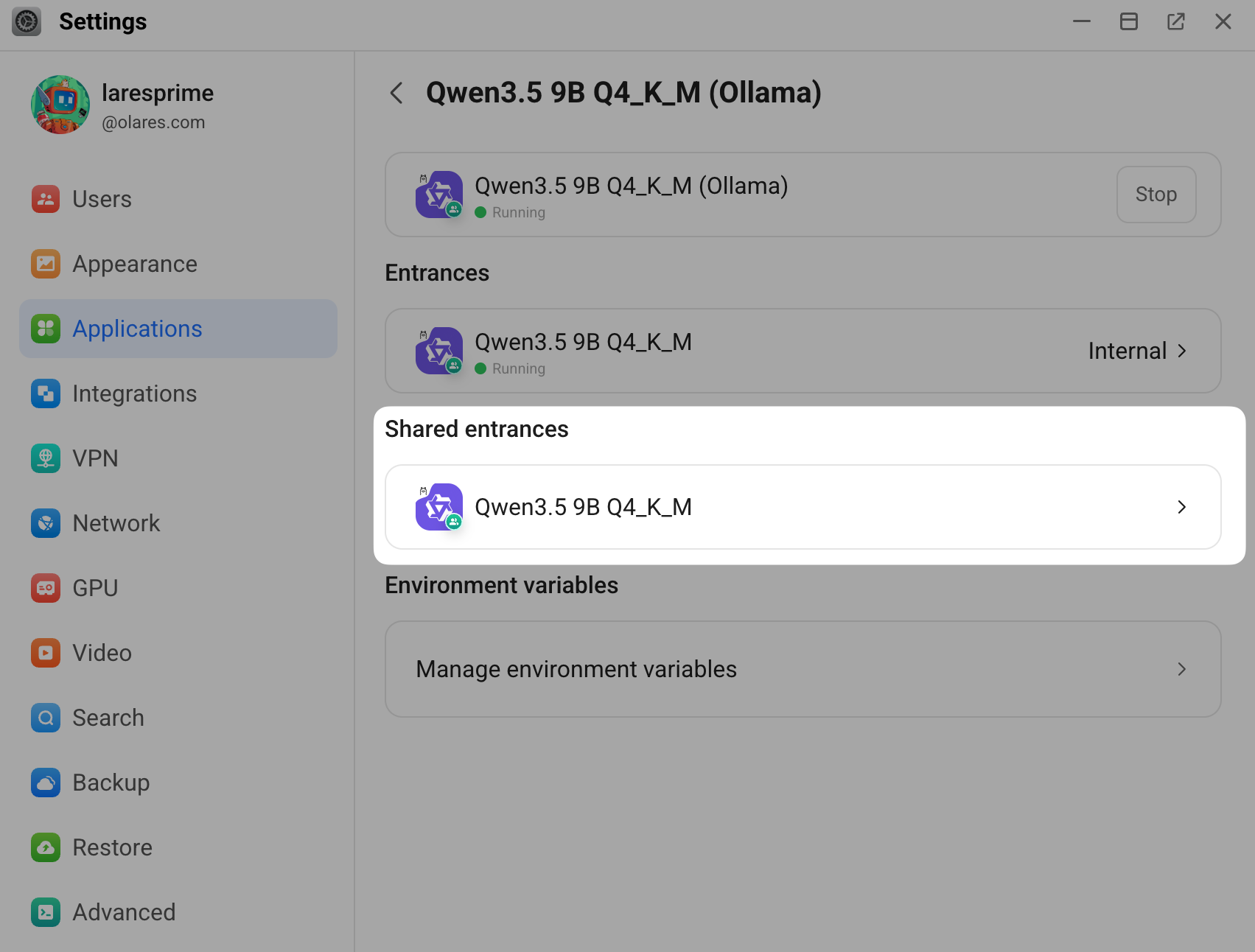Open Settings window in new window icon
Image resolution: width=1255 pixels, height=952 pixels.
coord(1175,21)
